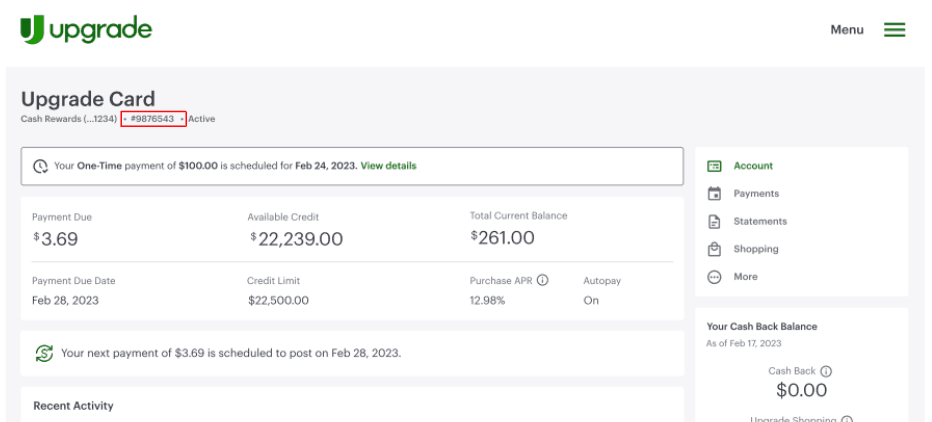Select Account in the side navigation
The height and width of the screenshot is (422, 932).
pos(753,166)
